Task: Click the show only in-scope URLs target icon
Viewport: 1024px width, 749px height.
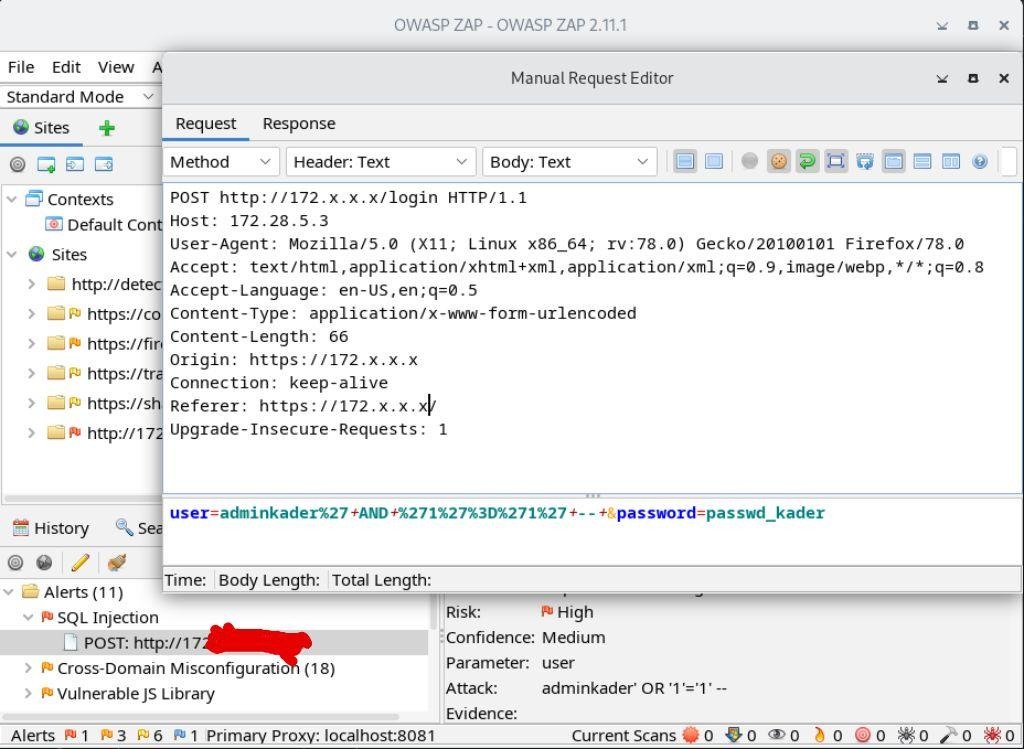Action: pyautogui.click(x=18, y=164)
